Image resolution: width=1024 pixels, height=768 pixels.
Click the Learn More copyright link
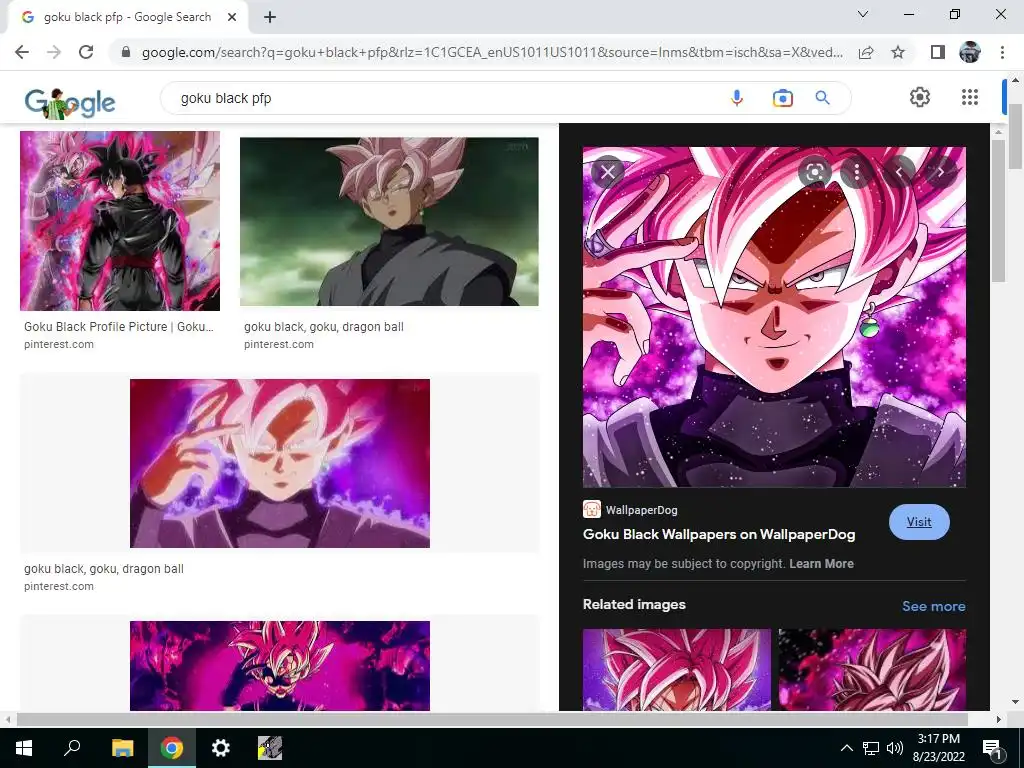coord(821,564)
